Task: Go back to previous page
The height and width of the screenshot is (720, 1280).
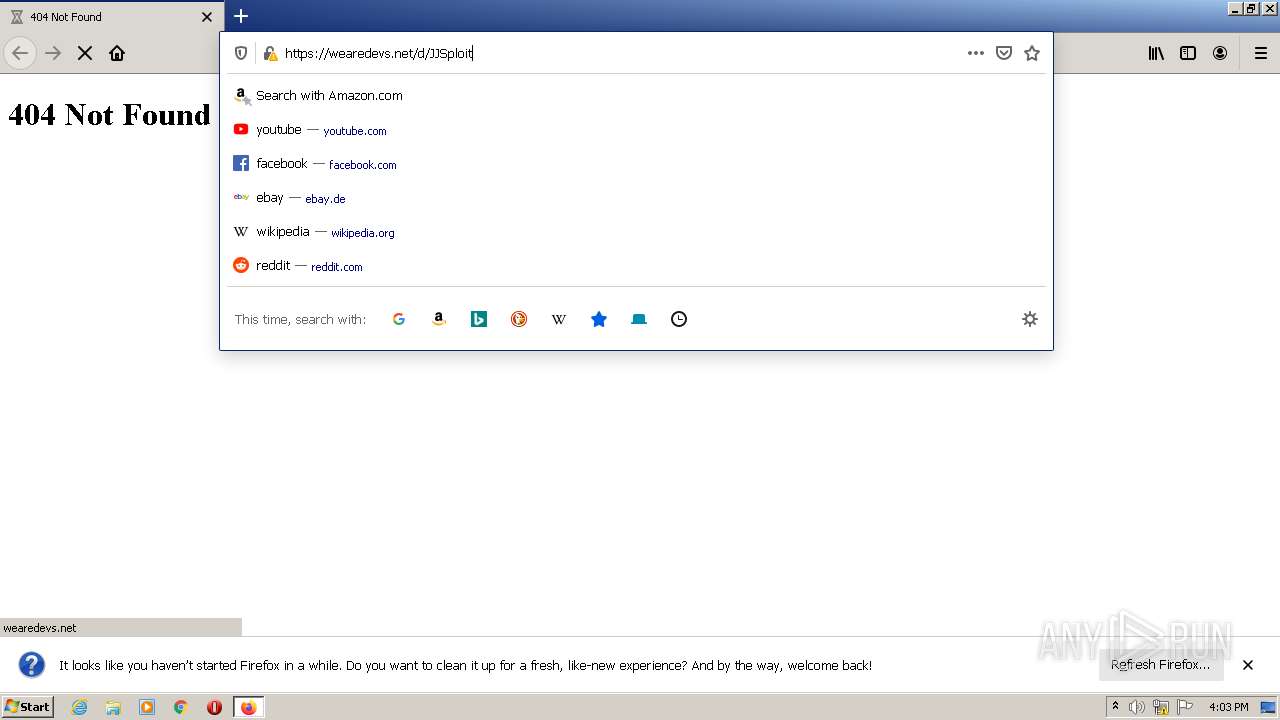Action: click(20, 53)
